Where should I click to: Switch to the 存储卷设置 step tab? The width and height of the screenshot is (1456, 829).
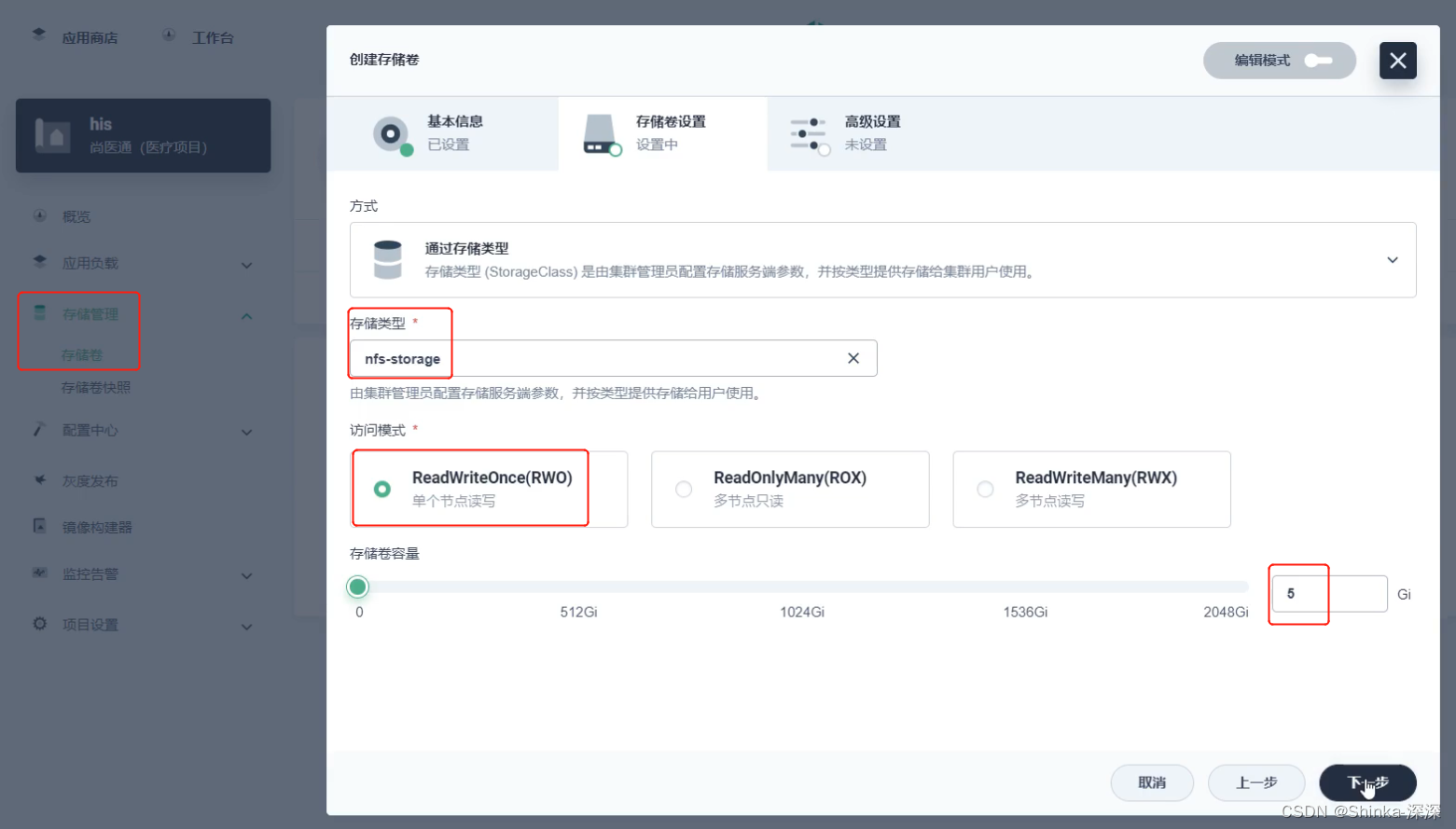(x=662, y=133)
